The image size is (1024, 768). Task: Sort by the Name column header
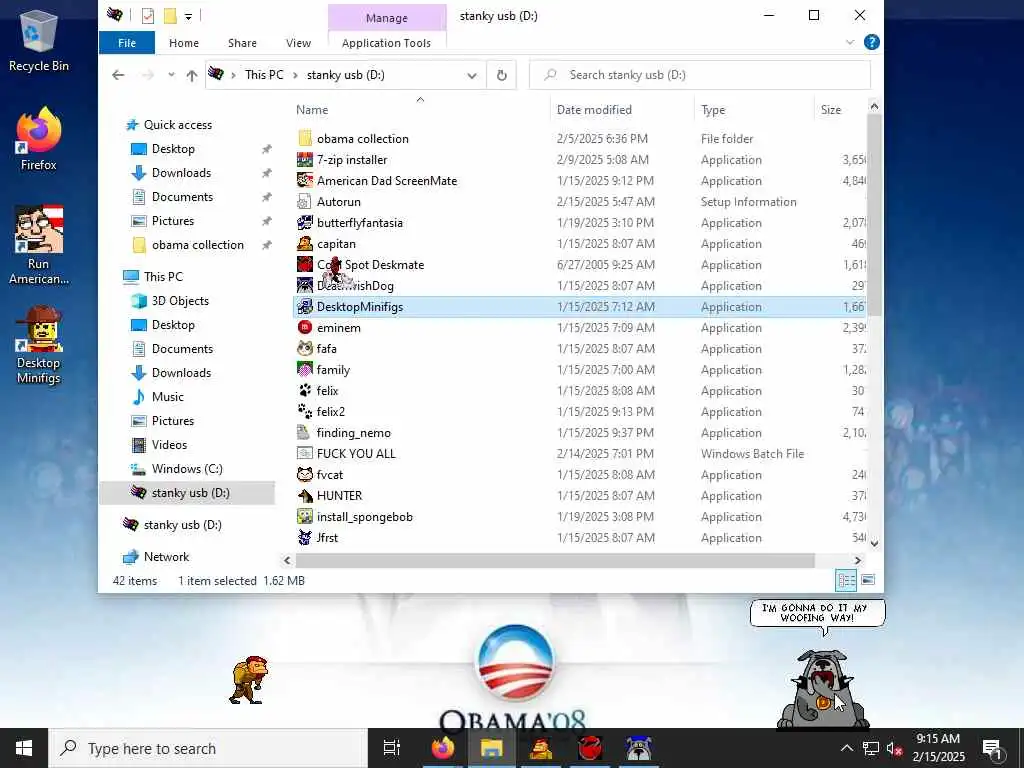click(x=312, y=110)
